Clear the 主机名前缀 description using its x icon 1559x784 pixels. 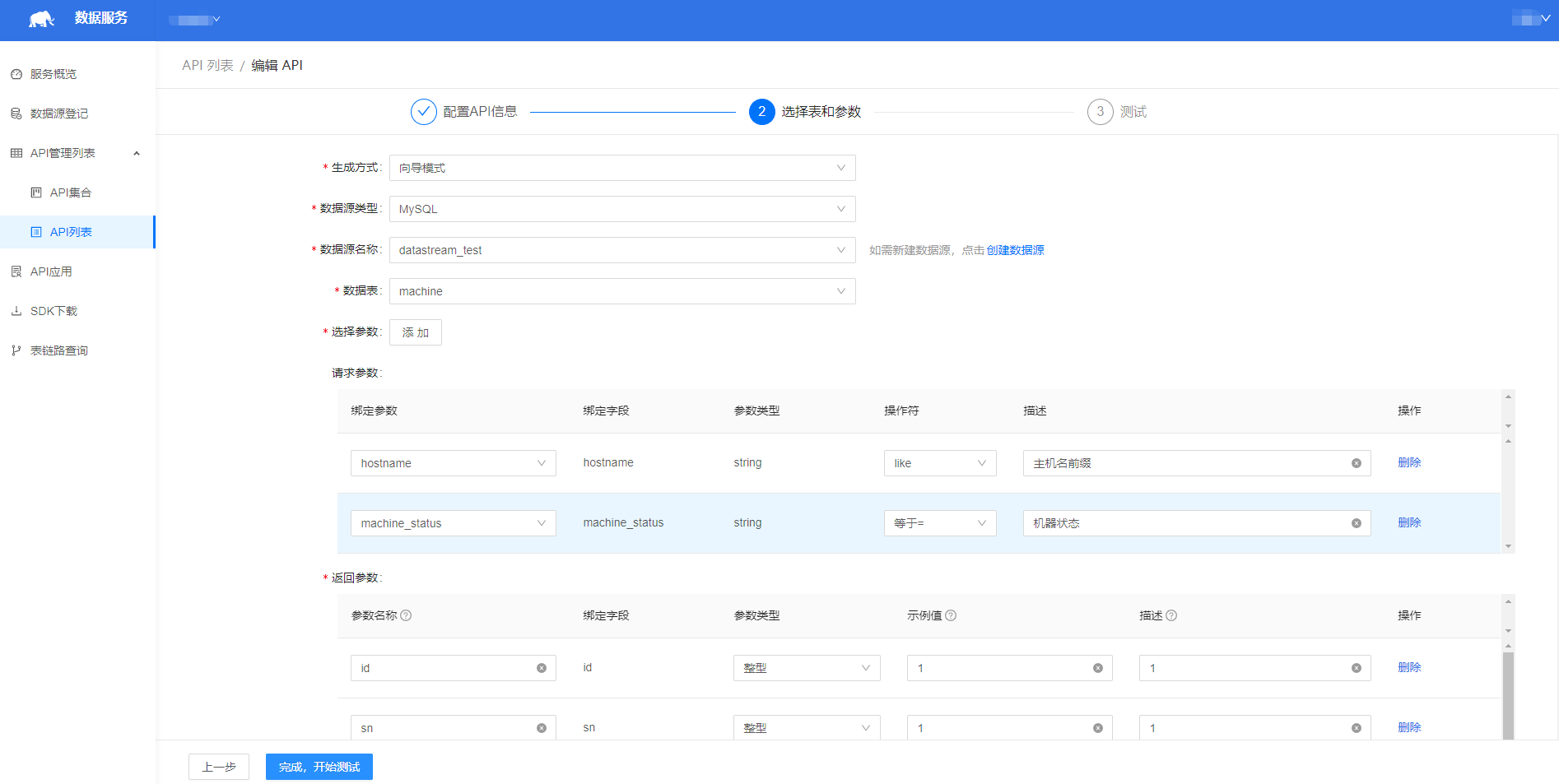point(1357,462)
